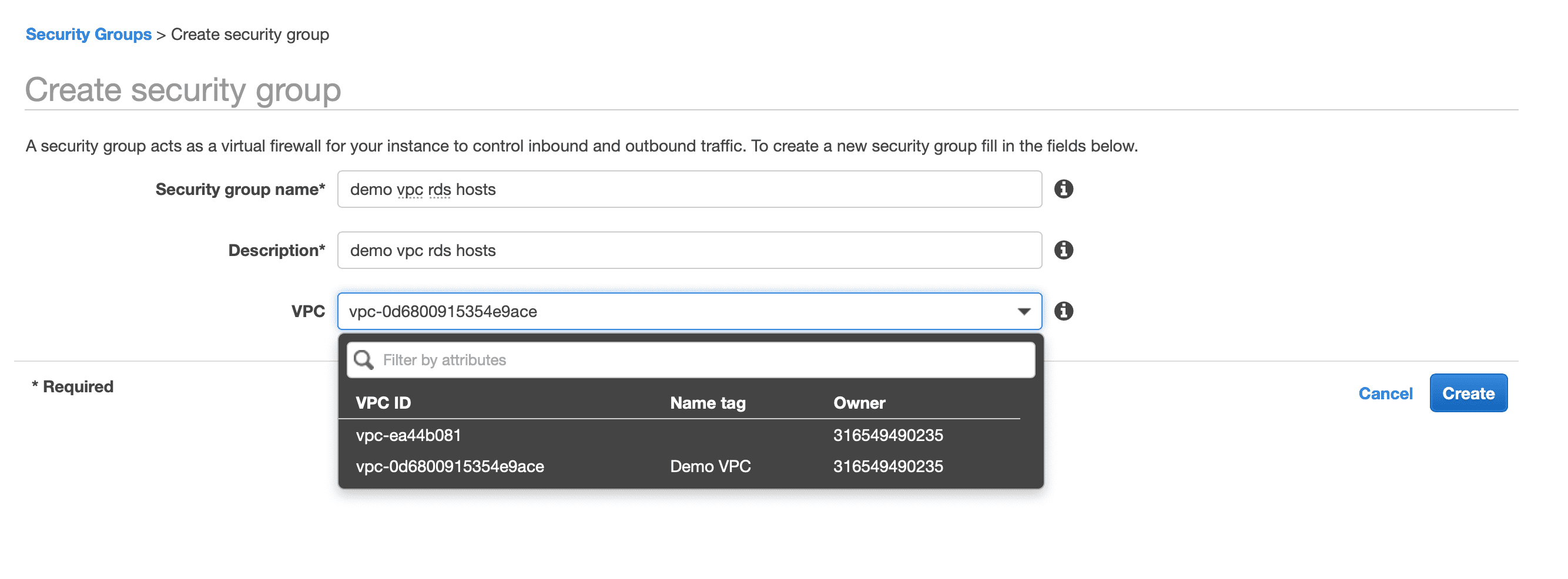Click the Create button
This screenshot has width=1568, height=579.
point(1468,393)
